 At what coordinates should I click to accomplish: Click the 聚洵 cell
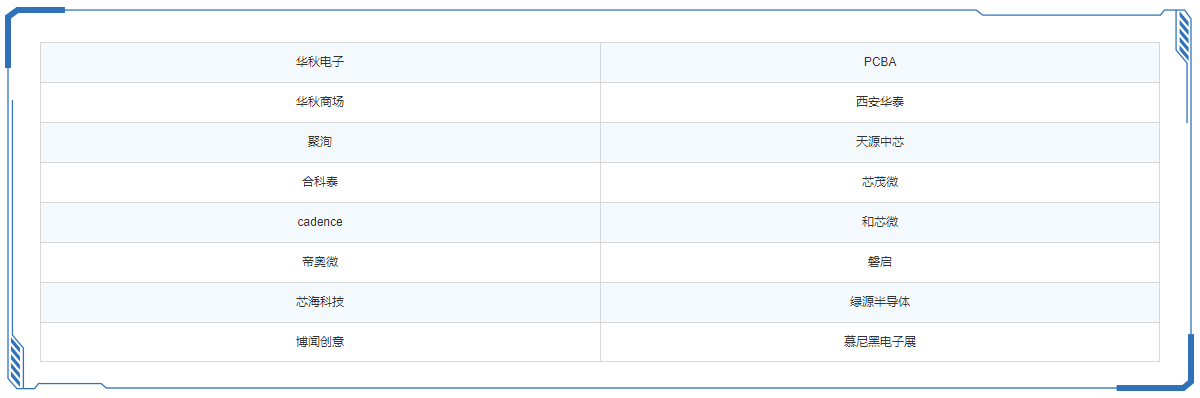pyautogui.click(x=320, y=142)
